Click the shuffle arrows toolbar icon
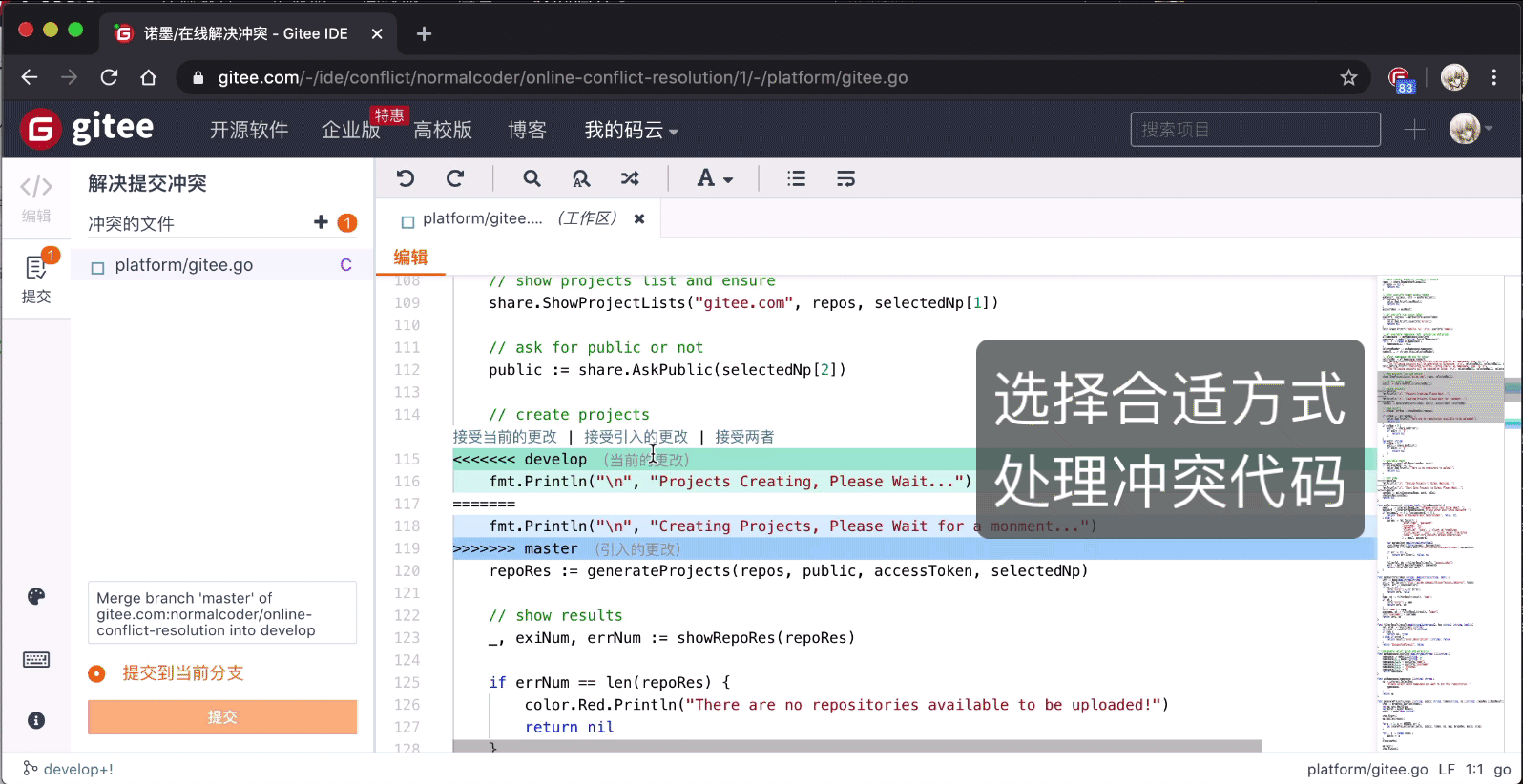This screenshot has height=784, width=1523. point(630,178)
